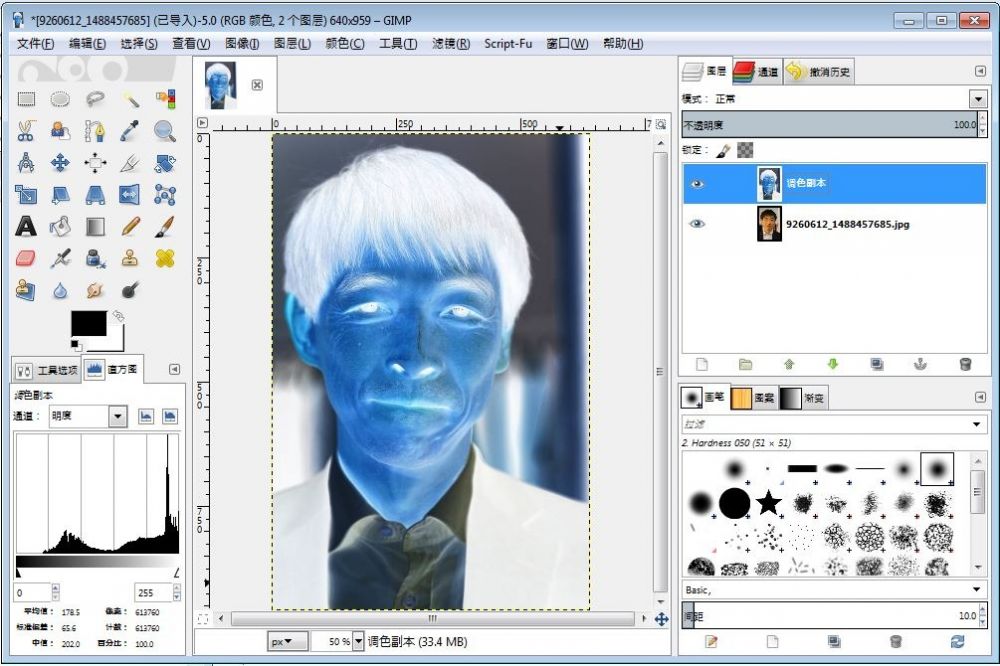The height and width of the screenshot is (666, 1000).
Task: Click the black foreground color swatch
Action: (88, 324)
